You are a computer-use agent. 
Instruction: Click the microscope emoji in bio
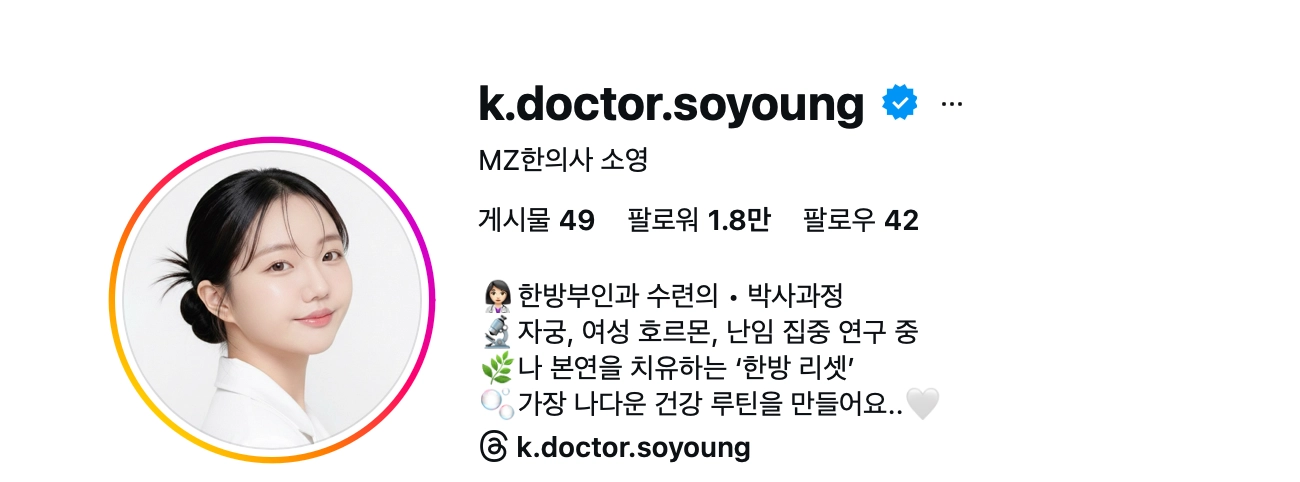point(496,332)
